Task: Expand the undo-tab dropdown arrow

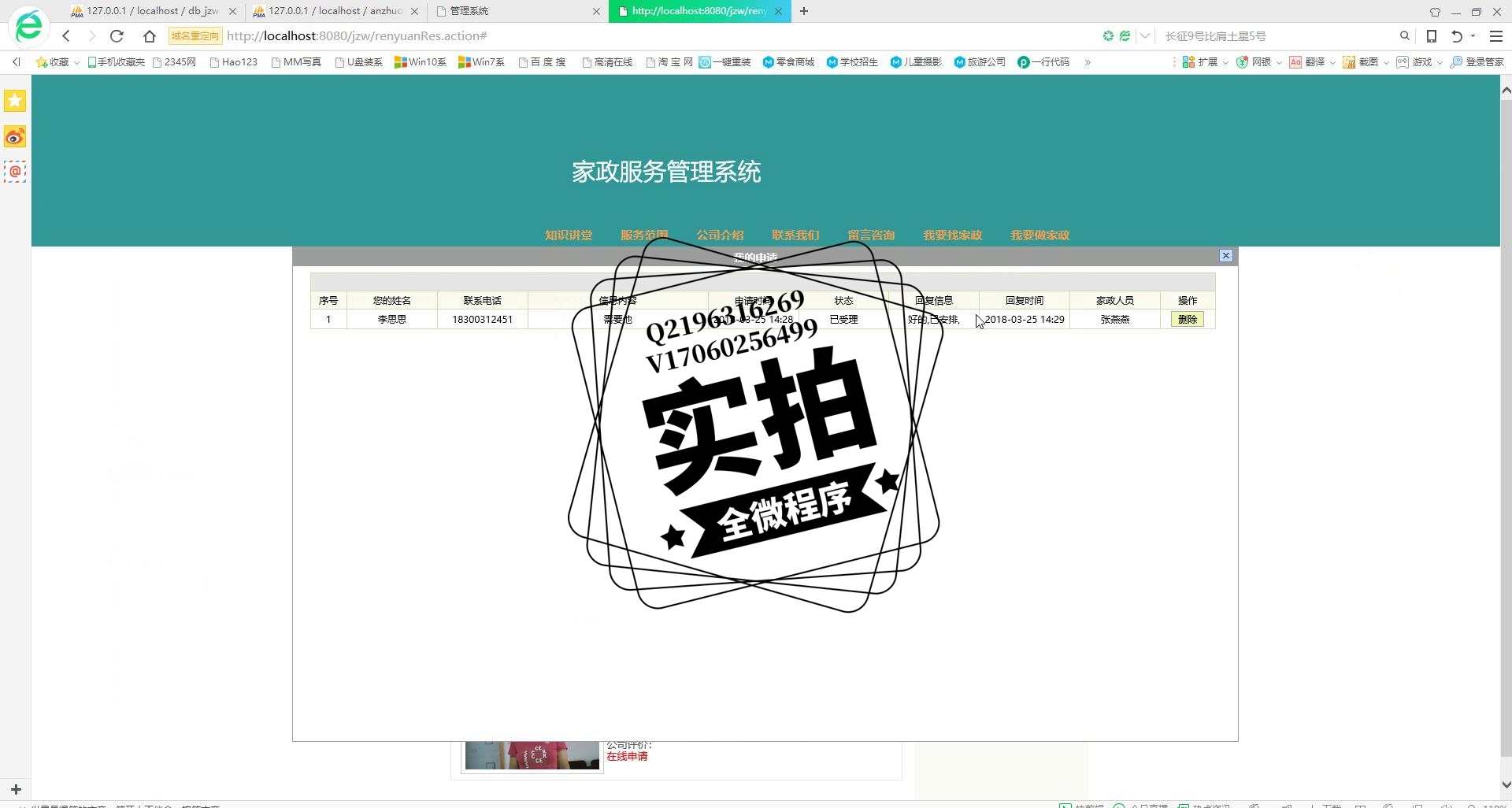Action: pyautogui.click(x=1473, y=35)
